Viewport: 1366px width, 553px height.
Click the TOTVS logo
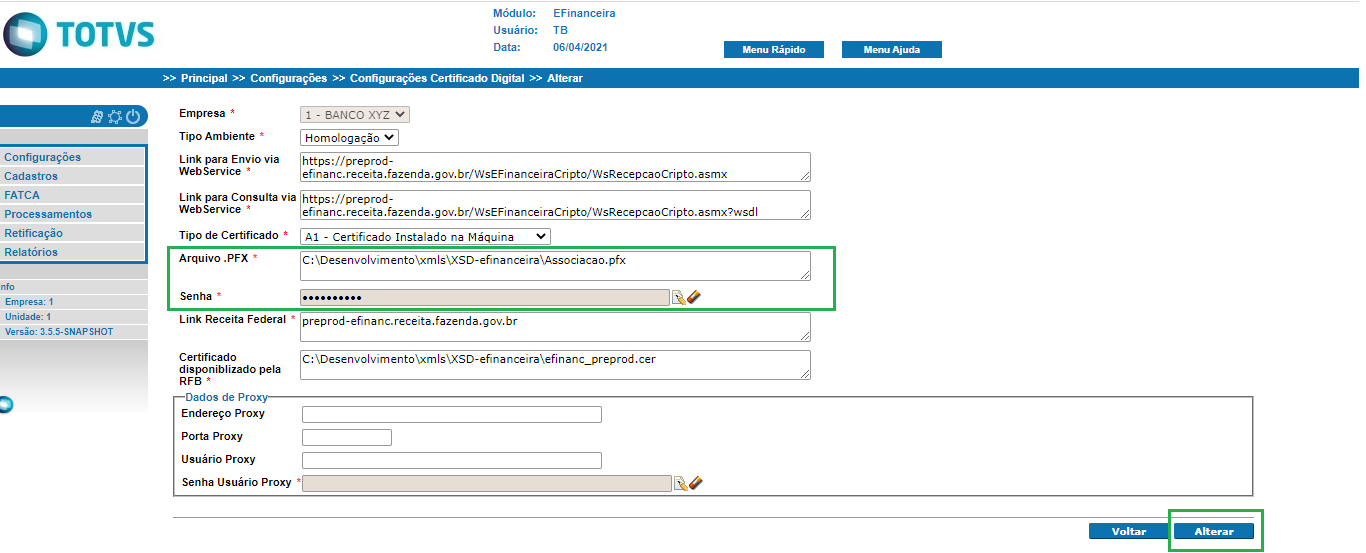(x=80, y=35)
